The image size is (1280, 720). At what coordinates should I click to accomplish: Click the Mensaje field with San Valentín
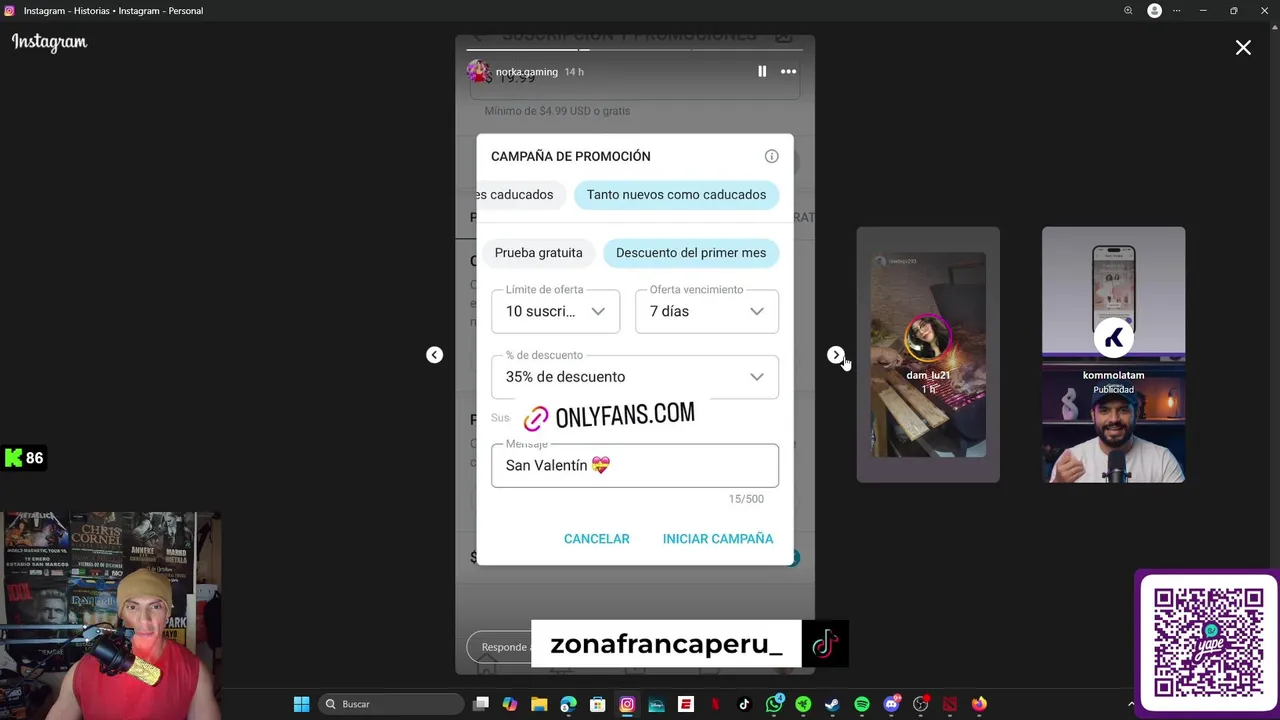(635, 465)
